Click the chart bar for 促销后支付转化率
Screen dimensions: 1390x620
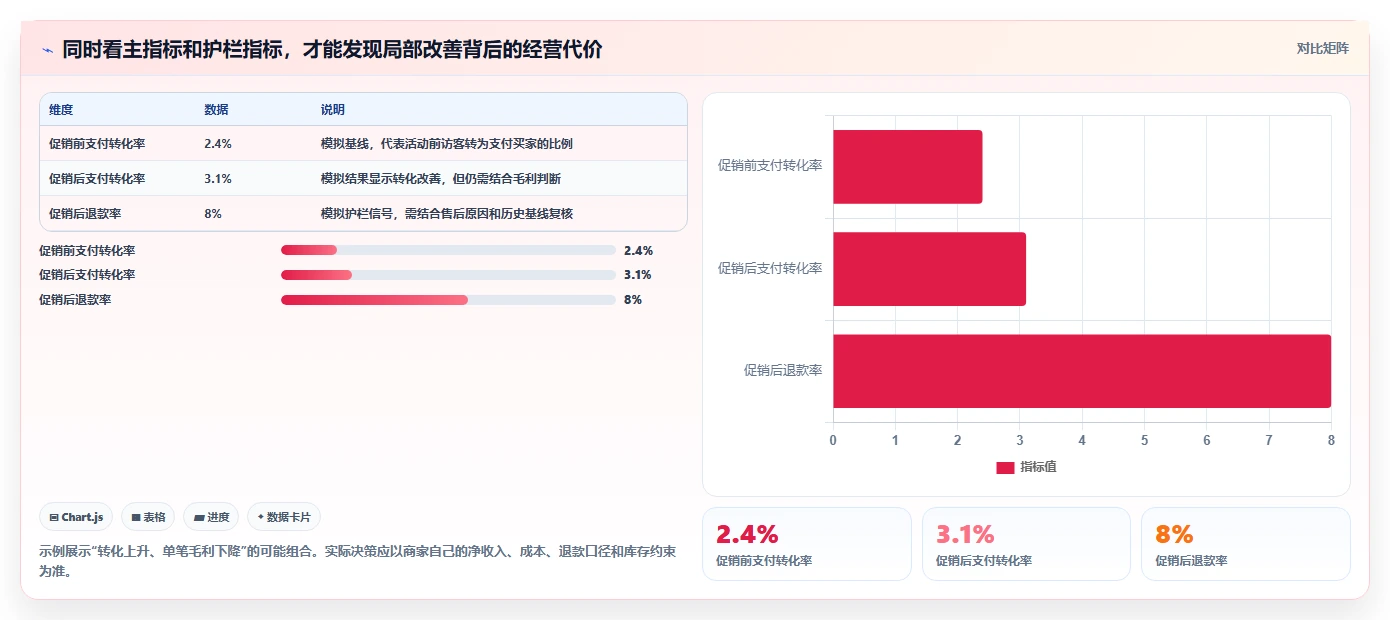(x=929, y=269)
